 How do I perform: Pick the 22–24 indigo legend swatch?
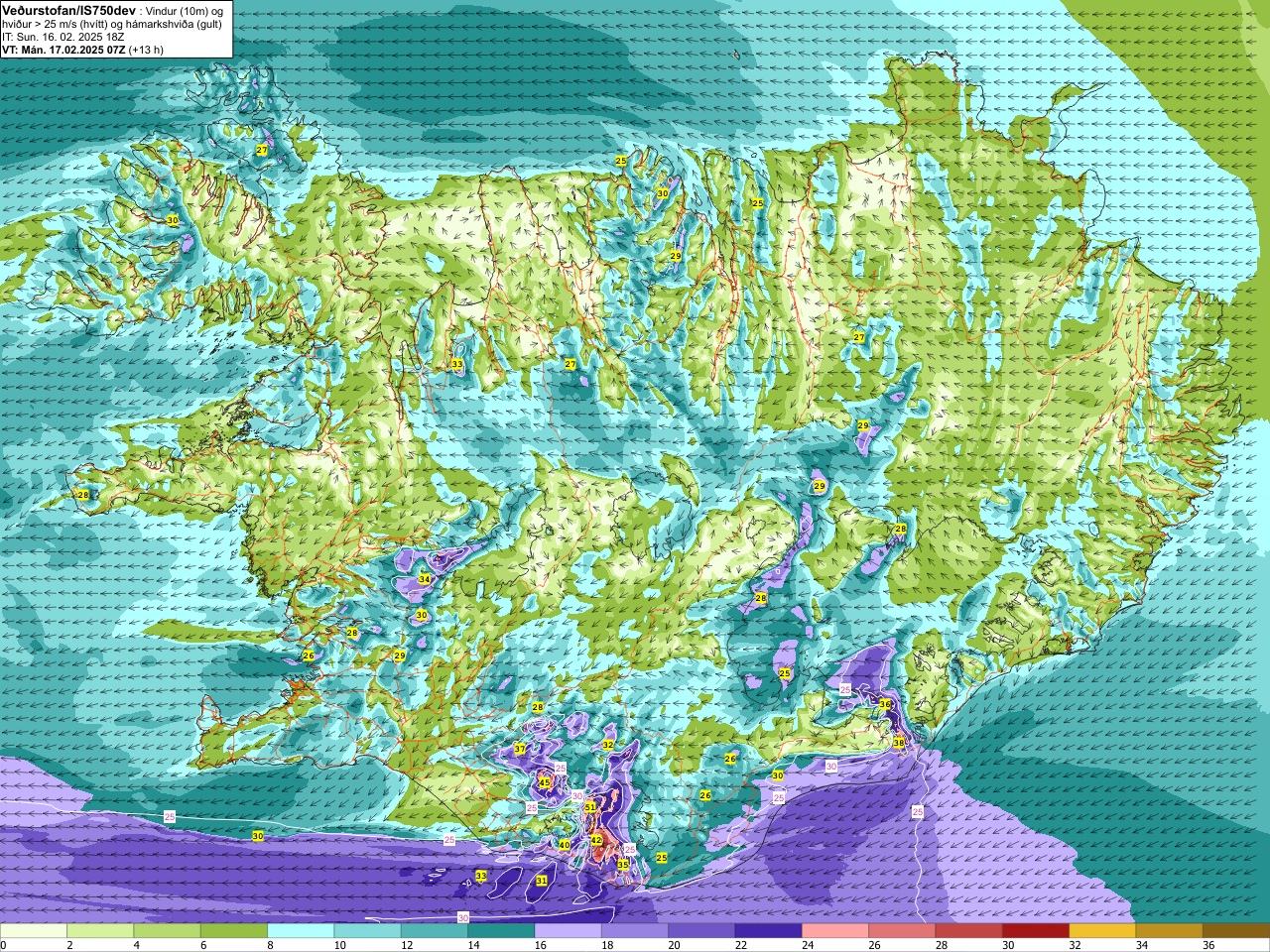[768, 931]
